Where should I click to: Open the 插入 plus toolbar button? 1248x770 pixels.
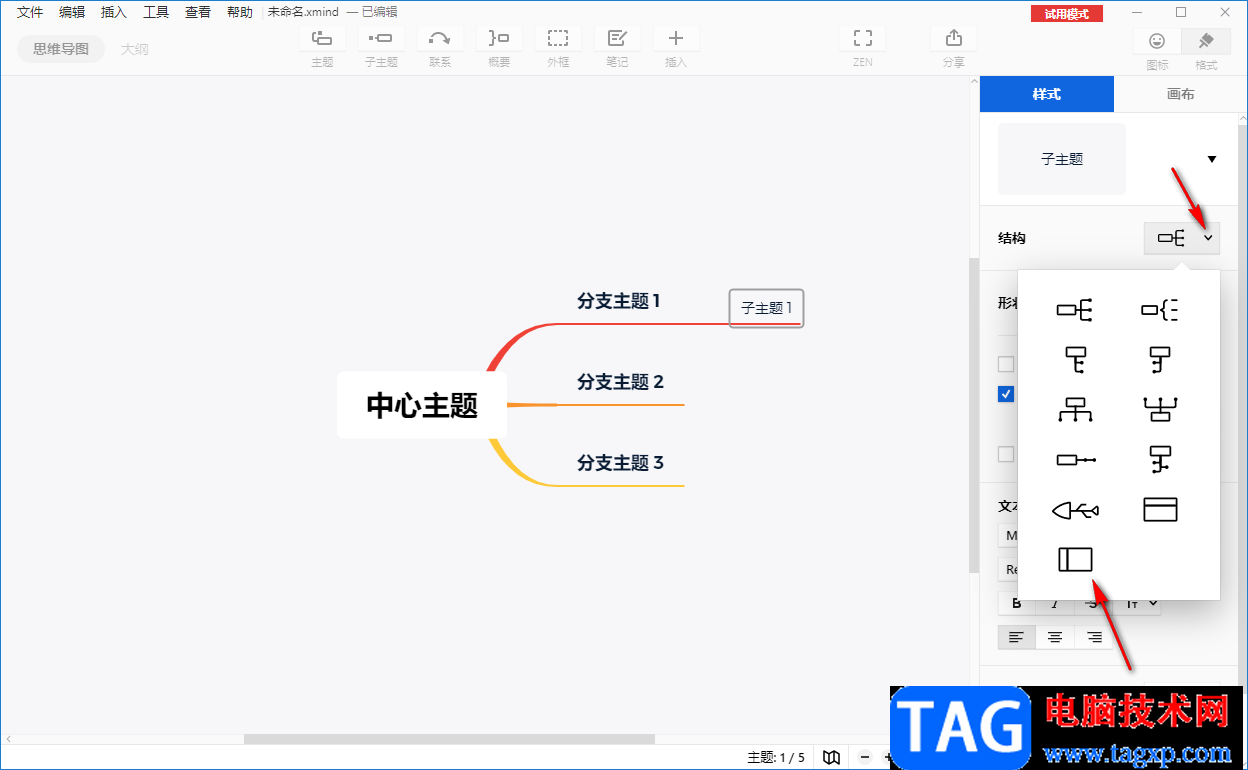click(676, 39)
